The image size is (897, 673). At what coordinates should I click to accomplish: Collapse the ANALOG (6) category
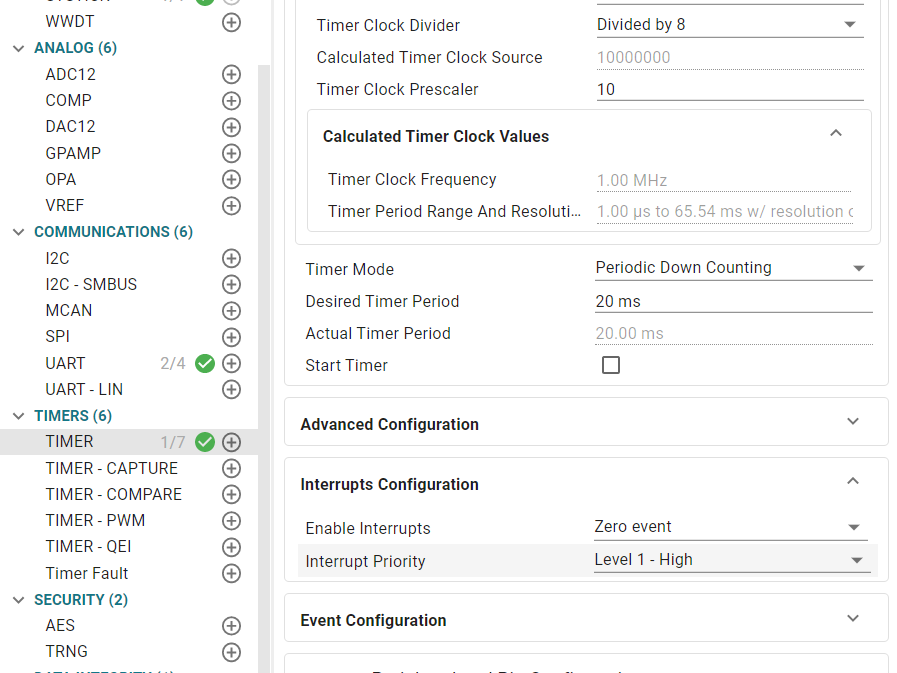19,49
